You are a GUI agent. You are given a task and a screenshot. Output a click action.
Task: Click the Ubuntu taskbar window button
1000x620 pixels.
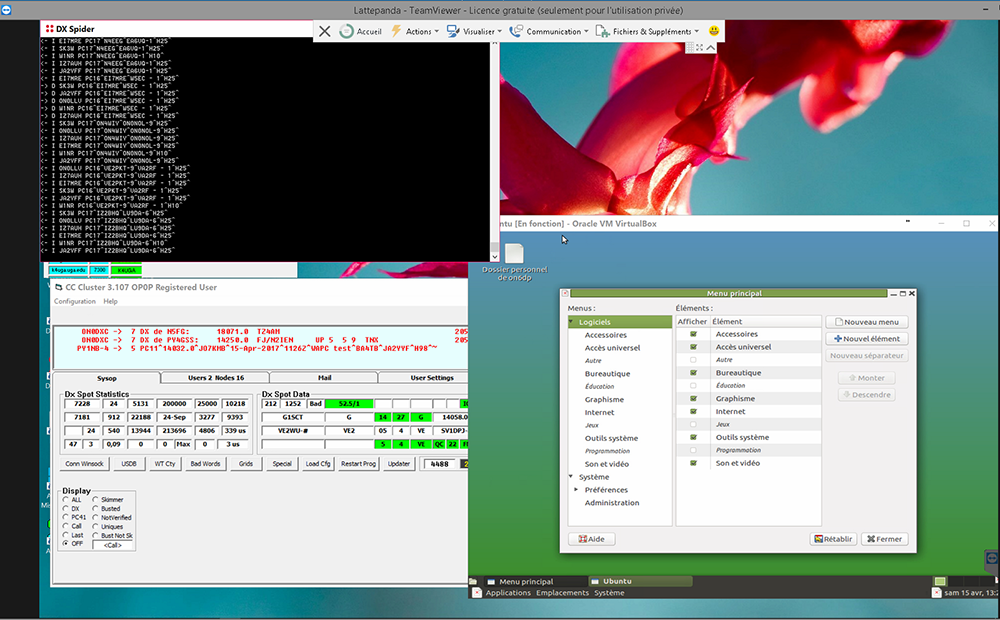tap(640, 581)
